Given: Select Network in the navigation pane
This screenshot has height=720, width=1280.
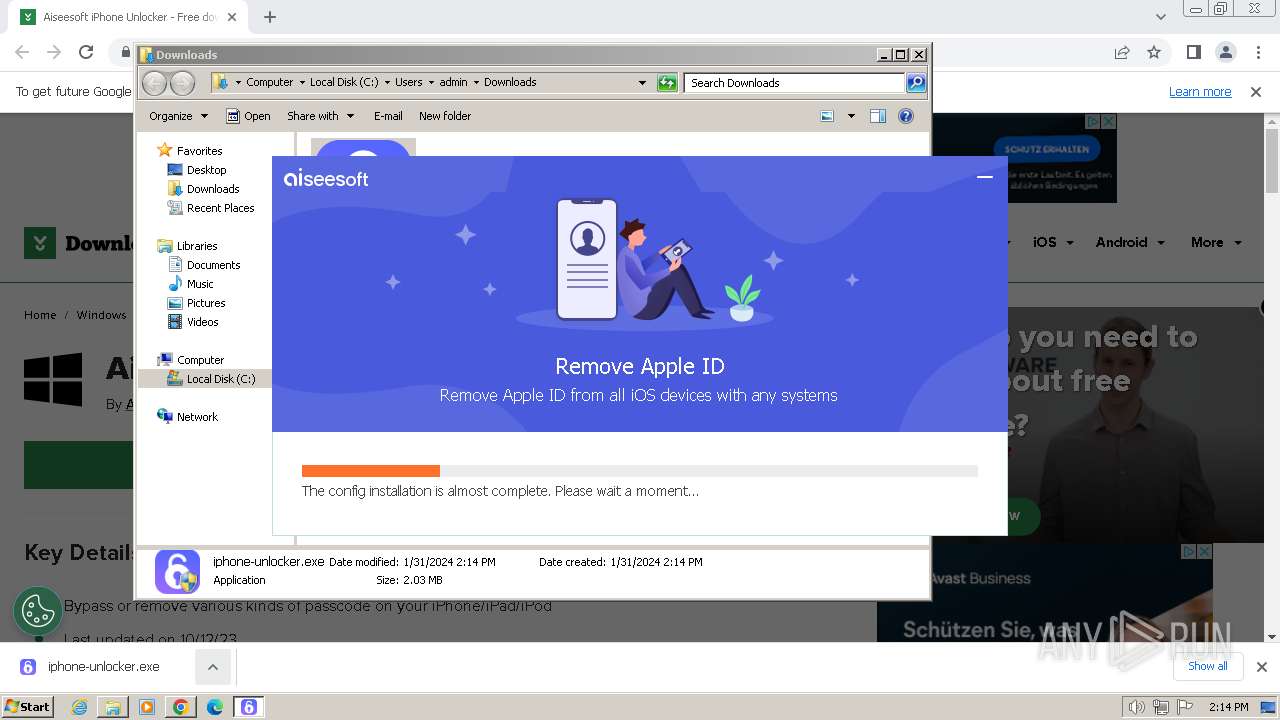Looking at the screenshot, I should (197, 417).
